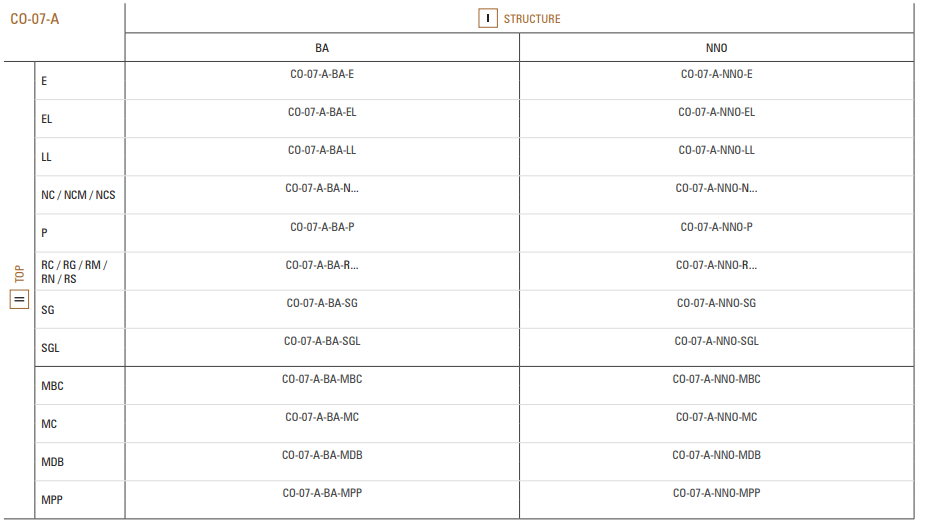Choose CO-07-A-BA-SG entry
This screenshot has height=531, width=925.
(x=322, y=303)
